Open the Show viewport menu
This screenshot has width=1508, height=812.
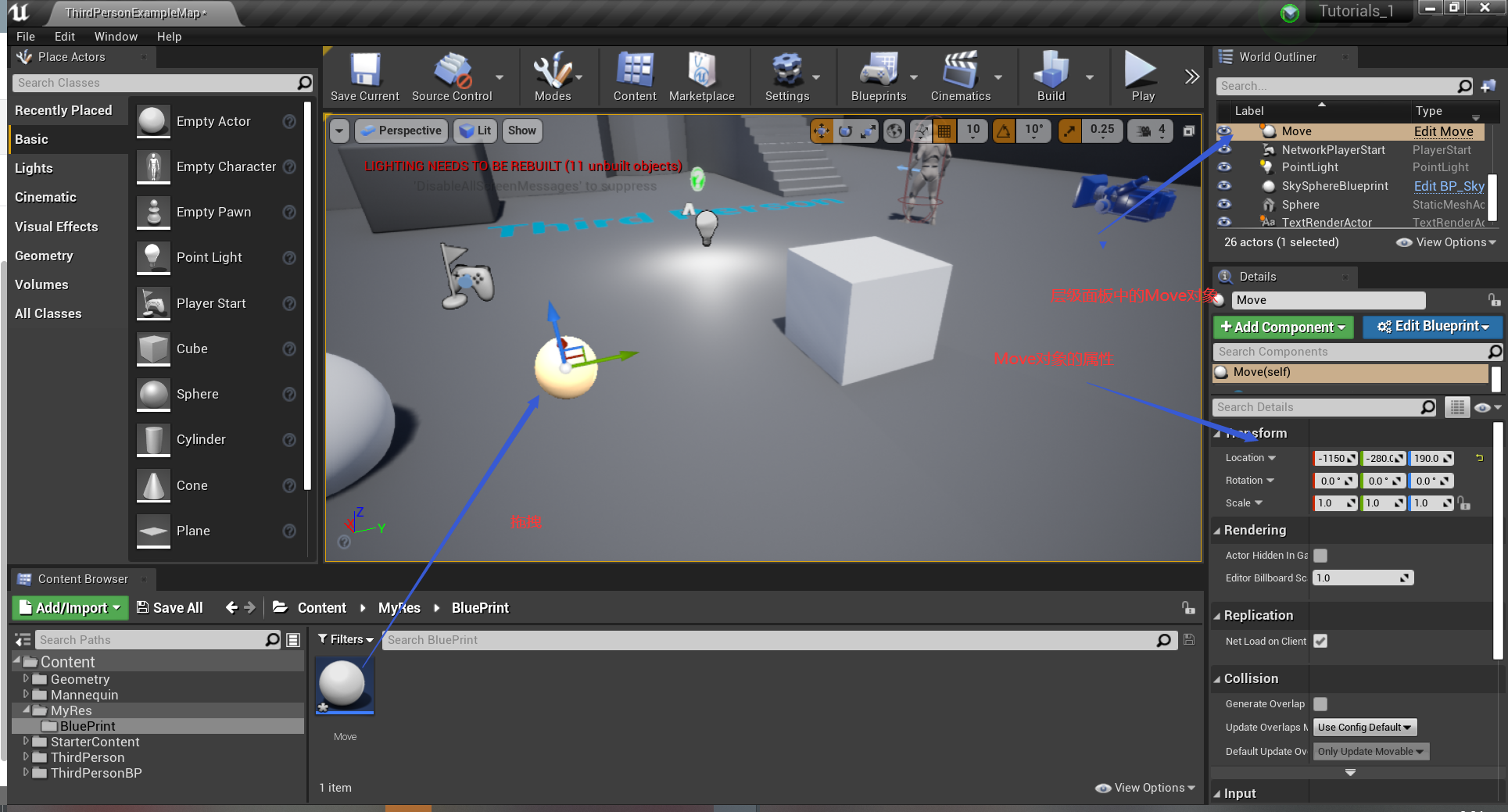[521, 131]
